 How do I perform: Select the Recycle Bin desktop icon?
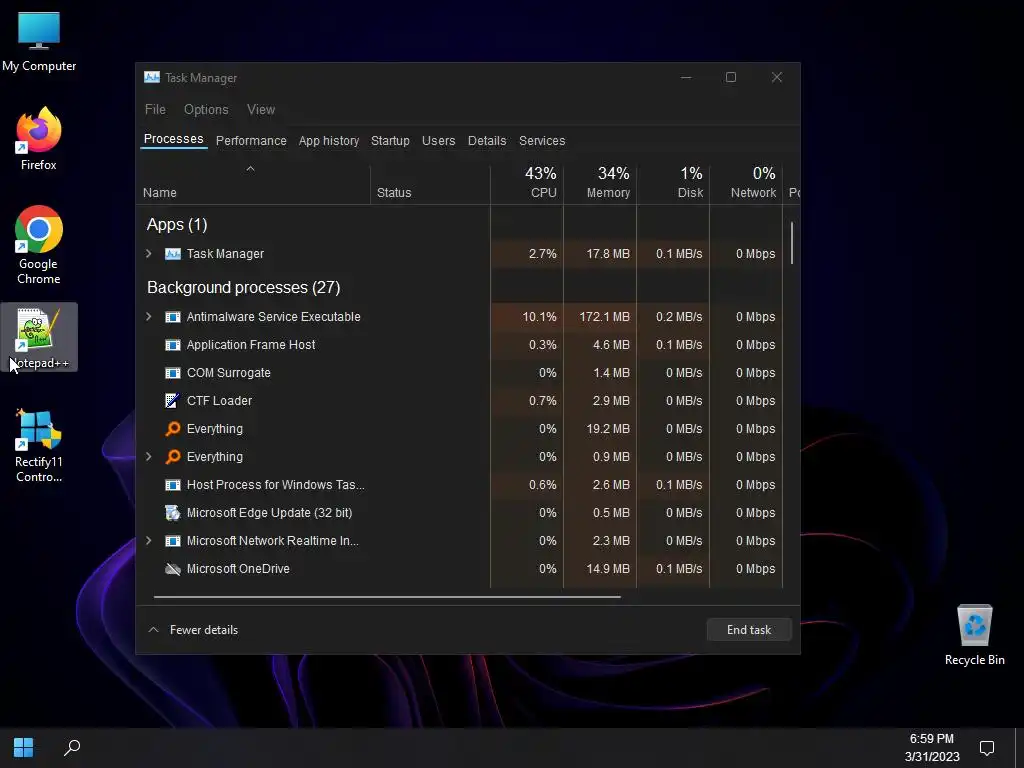coord(974,635)
